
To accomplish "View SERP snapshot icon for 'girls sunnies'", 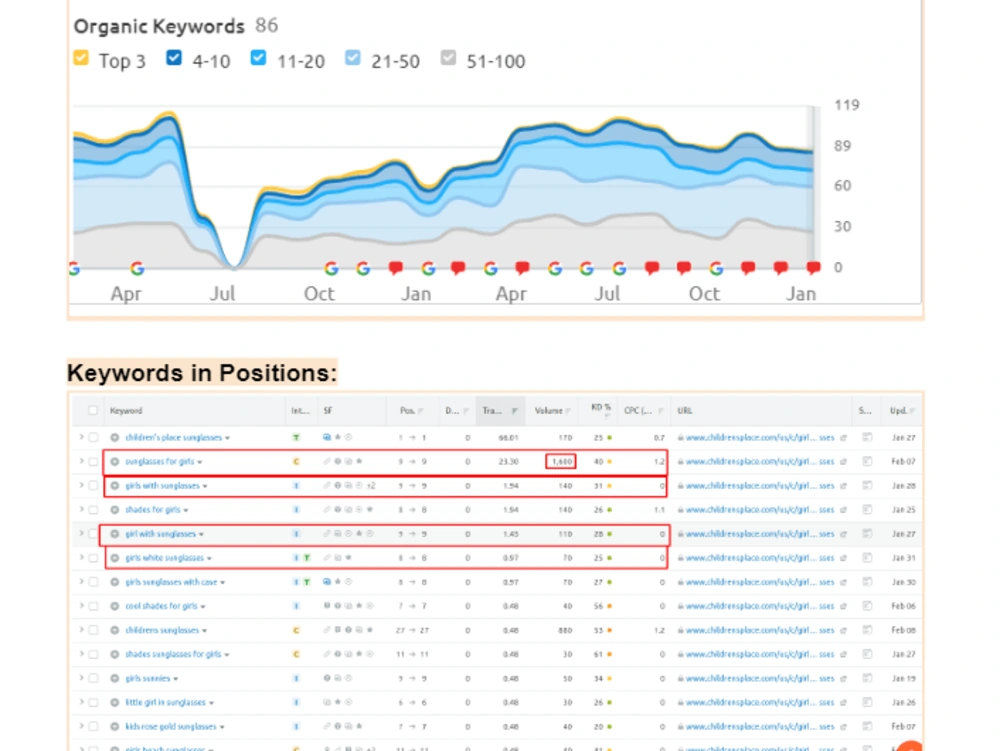I will [x=867, y=678].
